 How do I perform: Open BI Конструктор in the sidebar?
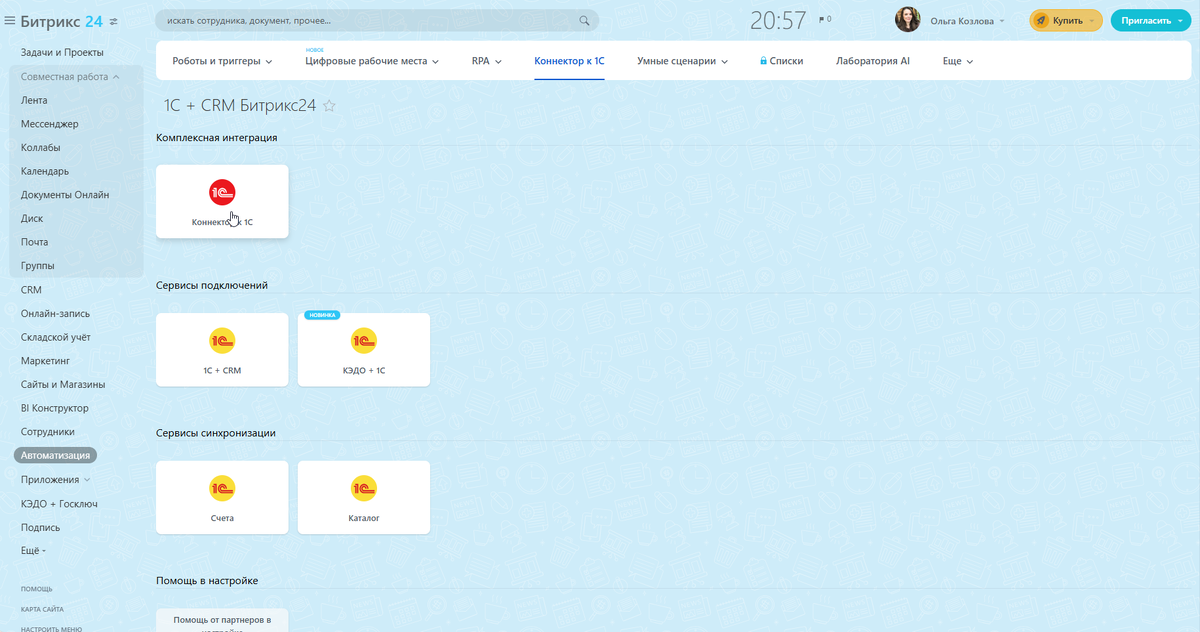pyautogui.click(x=55, y=408)
